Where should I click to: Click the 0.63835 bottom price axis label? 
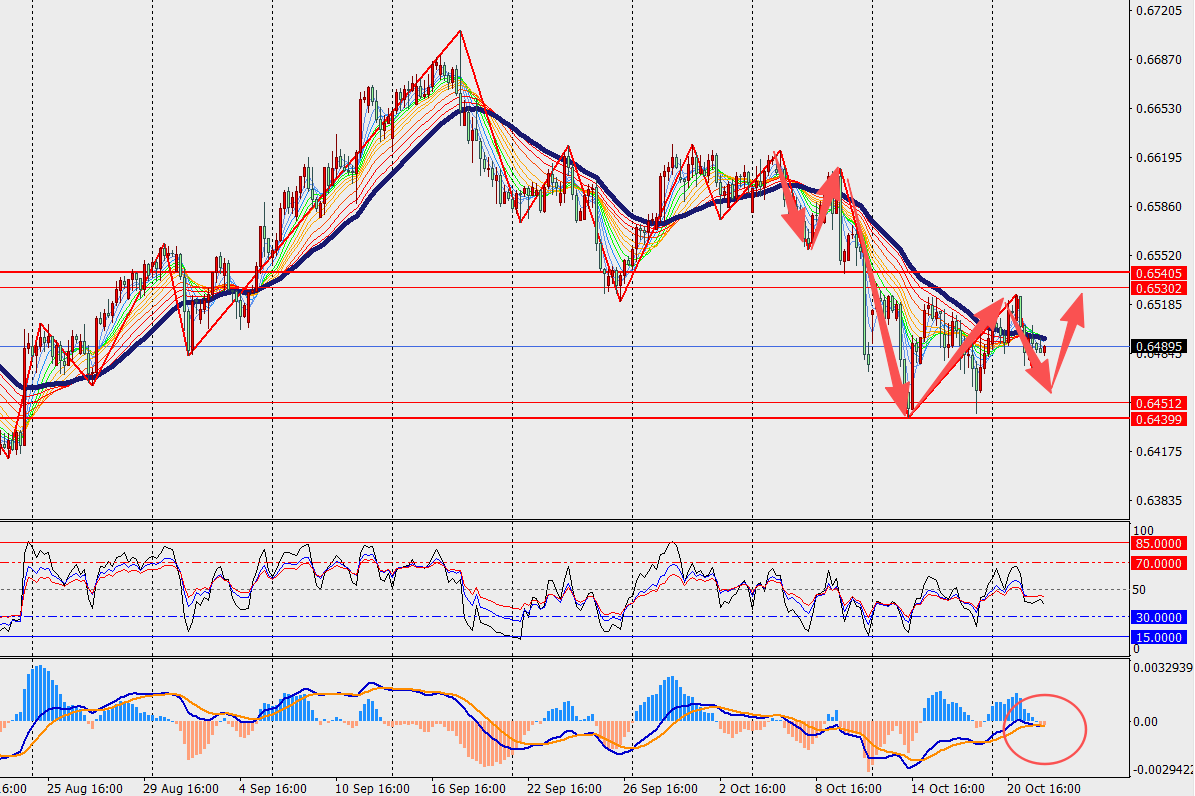tap(1159, 500)
